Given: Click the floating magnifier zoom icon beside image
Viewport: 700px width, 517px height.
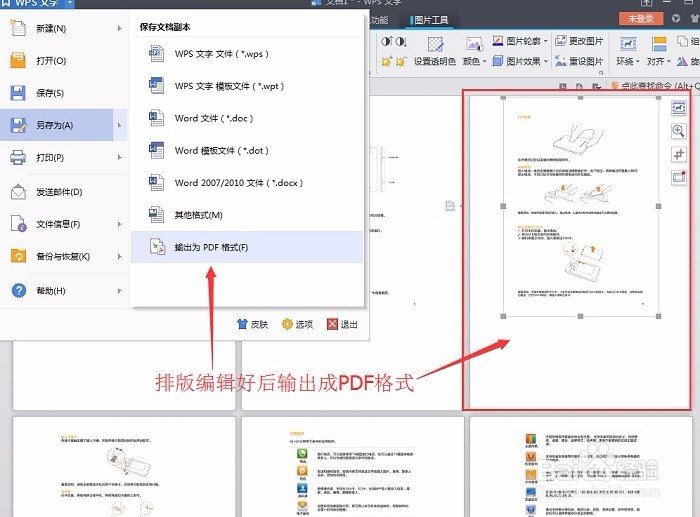Looking at the screenshot, I should click(x=679, y=131).
